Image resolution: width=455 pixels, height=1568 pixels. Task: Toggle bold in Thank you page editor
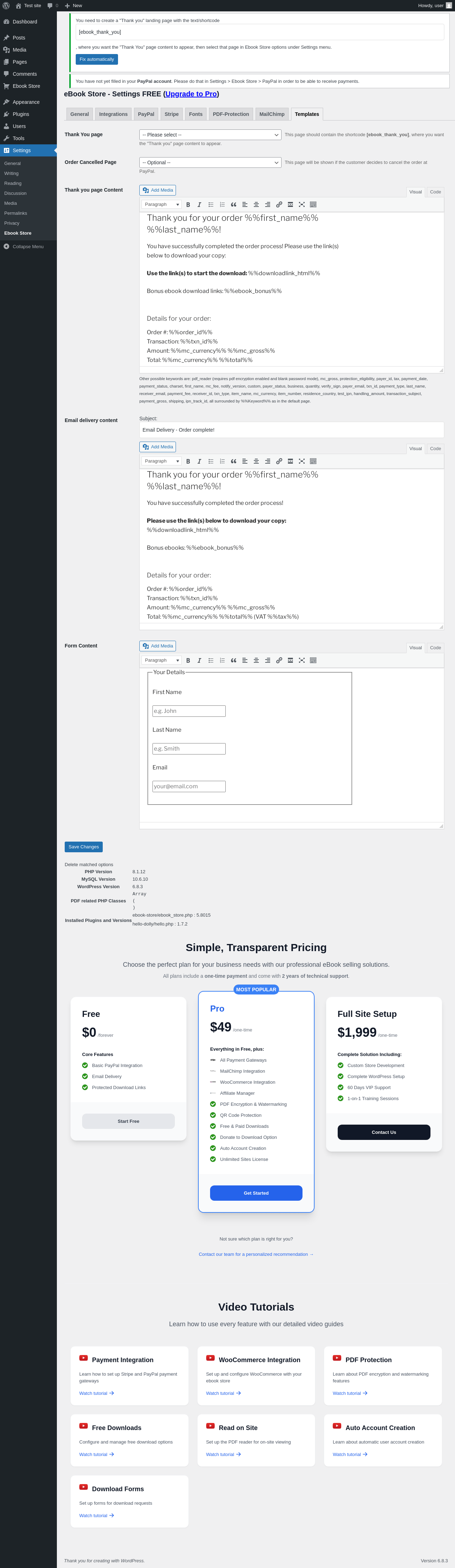click(188, 204)
